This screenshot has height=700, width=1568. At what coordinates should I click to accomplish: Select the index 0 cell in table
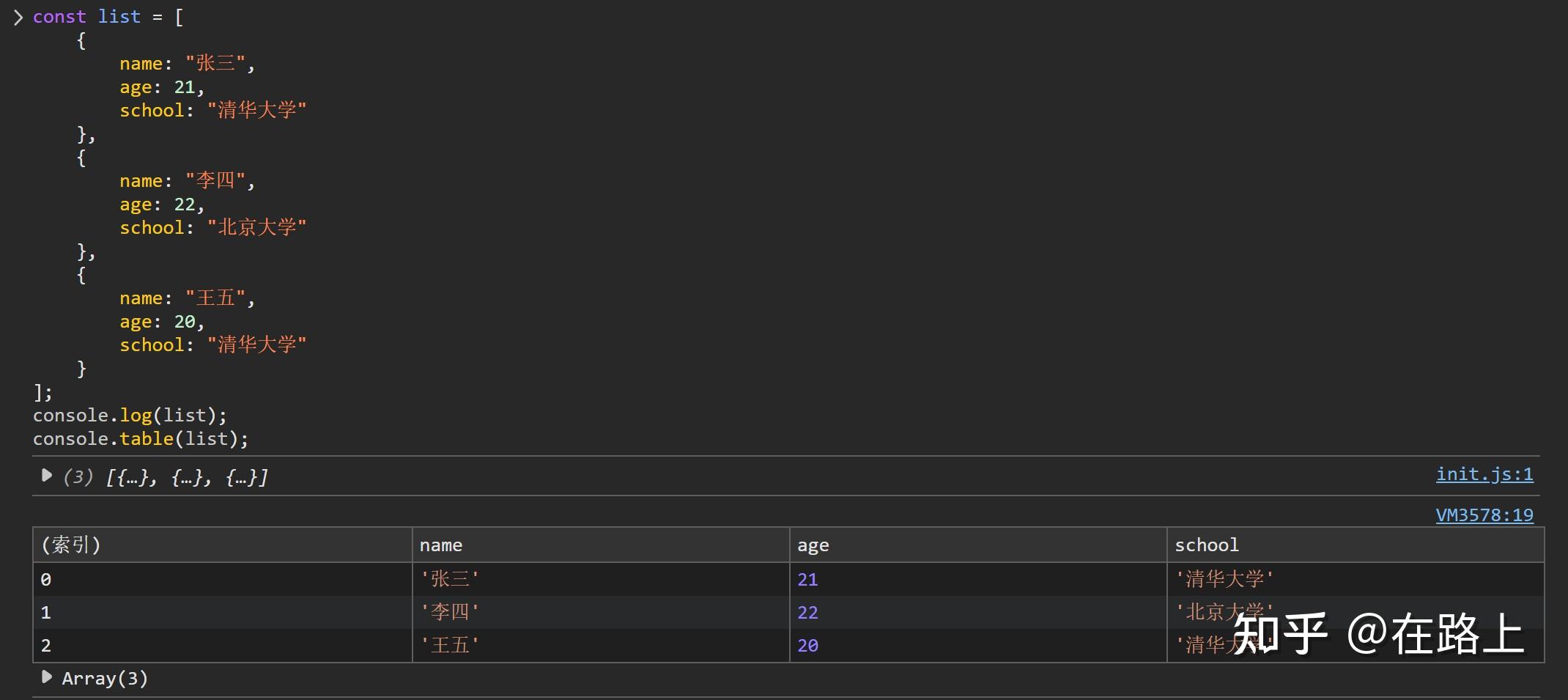223,579
